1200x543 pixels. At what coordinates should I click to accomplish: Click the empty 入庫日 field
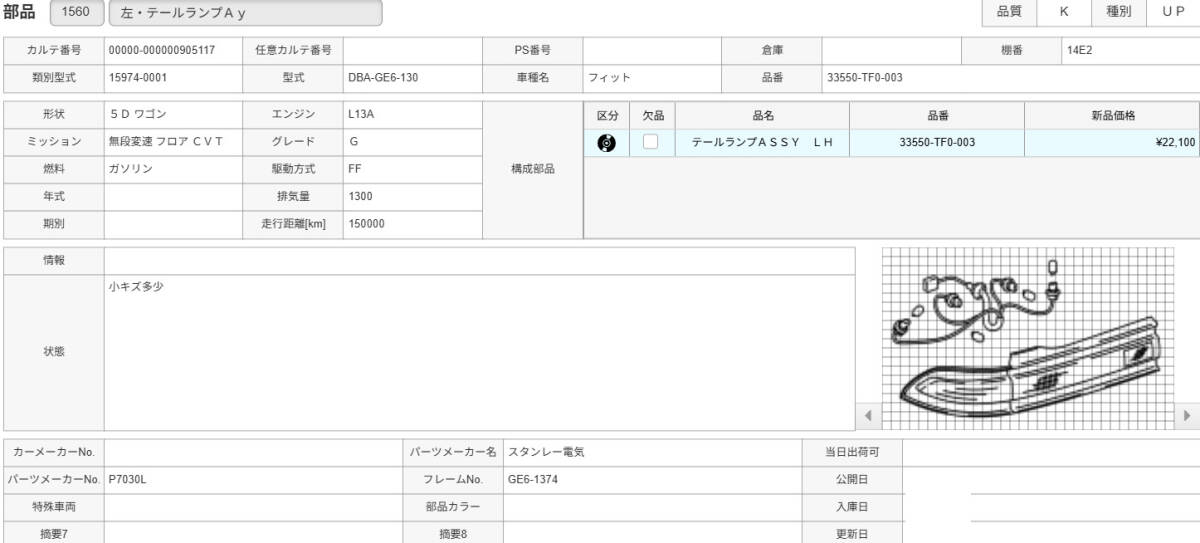pyautogui.click(x=1051, y=507)
